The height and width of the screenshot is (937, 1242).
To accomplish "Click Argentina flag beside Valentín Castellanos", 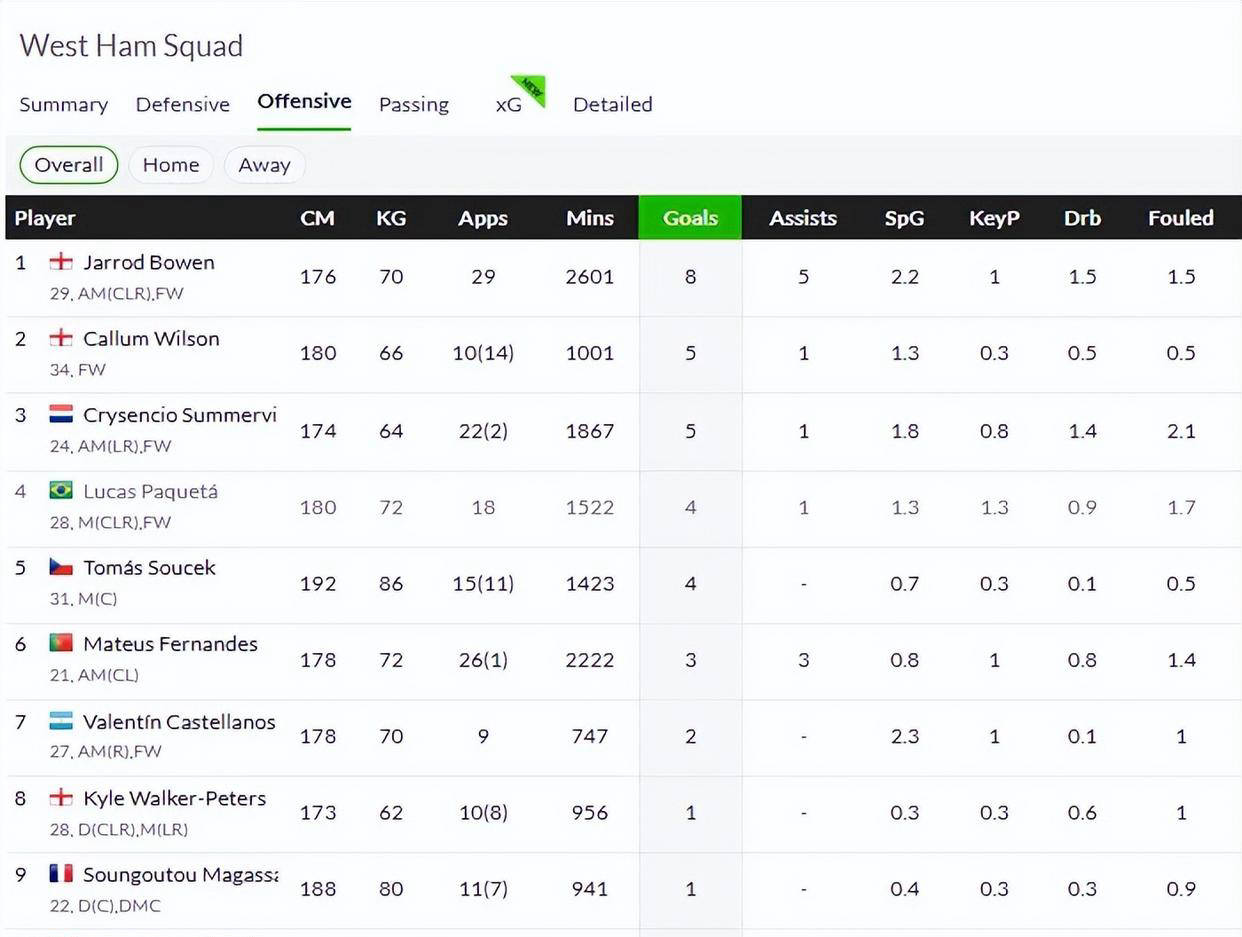I will pyautogui.click(x=61, y=720).
